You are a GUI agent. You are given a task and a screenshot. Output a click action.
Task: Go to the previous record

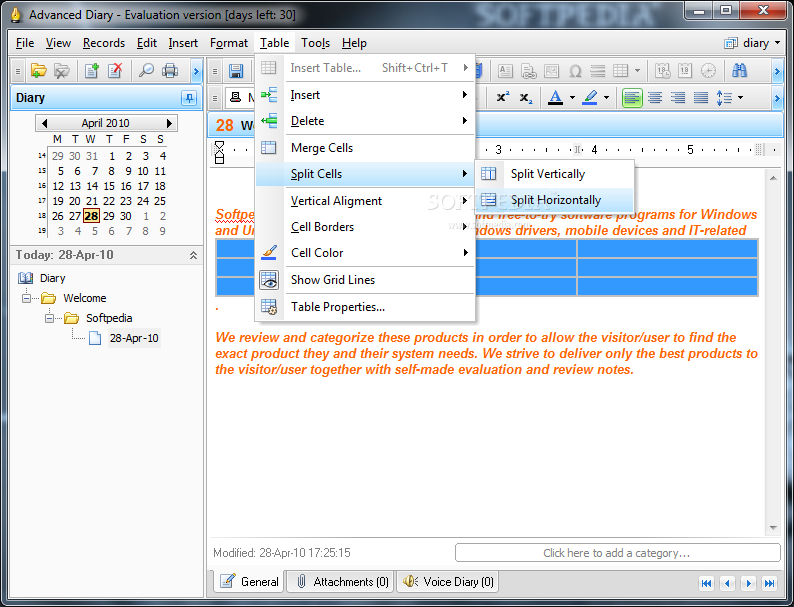(727, 583)
